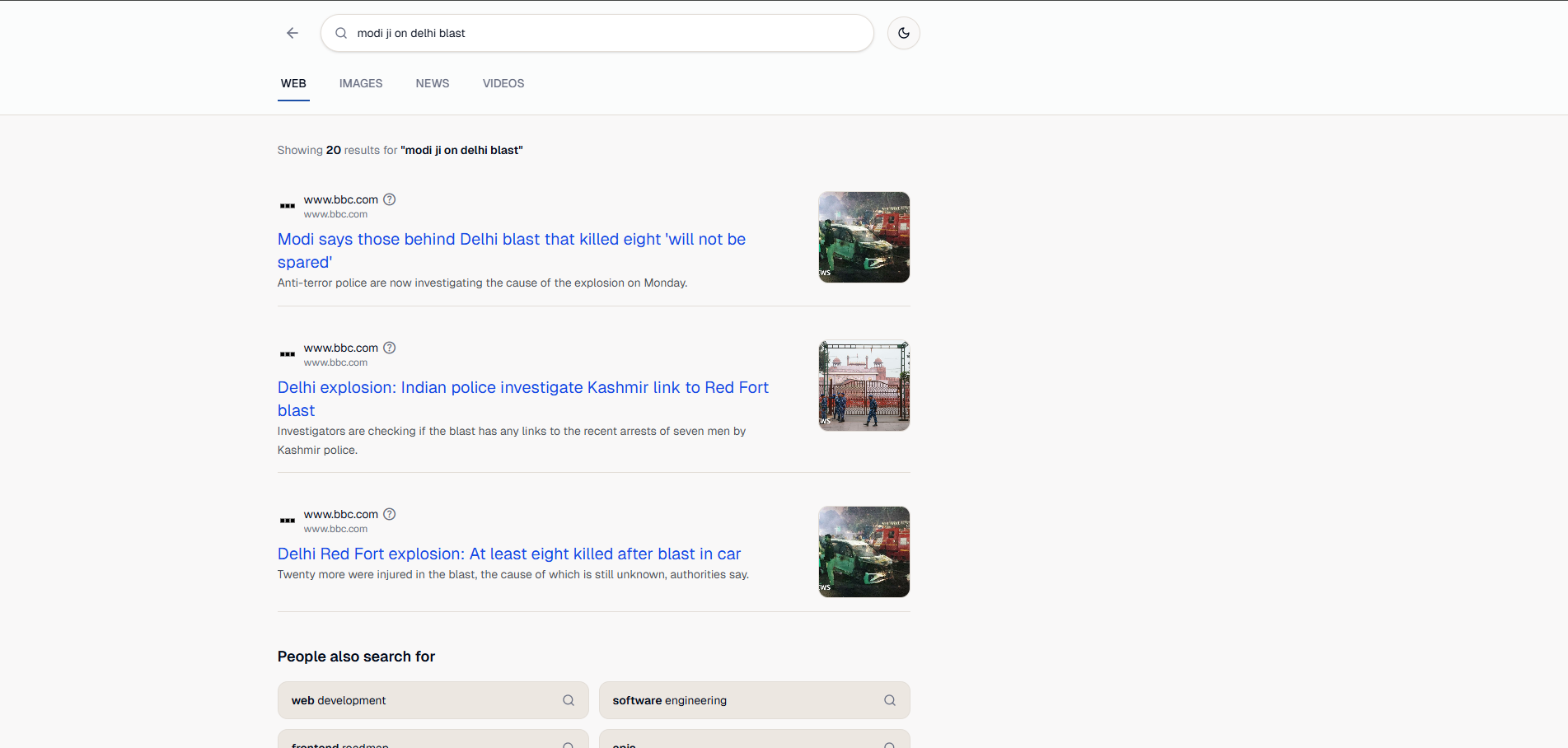
Task: Click info icon beside third bbc.com result
Action: [x=390, y=514]
